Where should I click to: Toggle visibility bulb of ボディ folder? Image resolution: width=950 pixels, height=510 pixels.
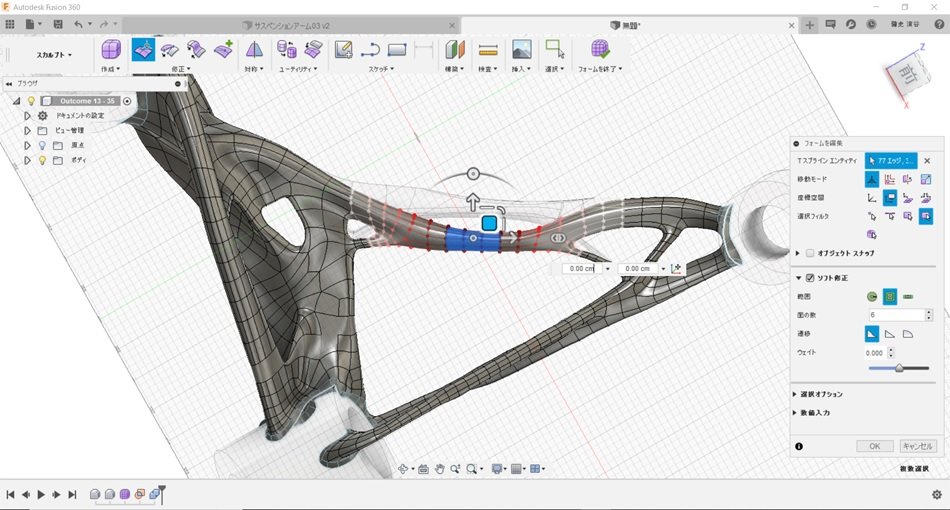43,159
